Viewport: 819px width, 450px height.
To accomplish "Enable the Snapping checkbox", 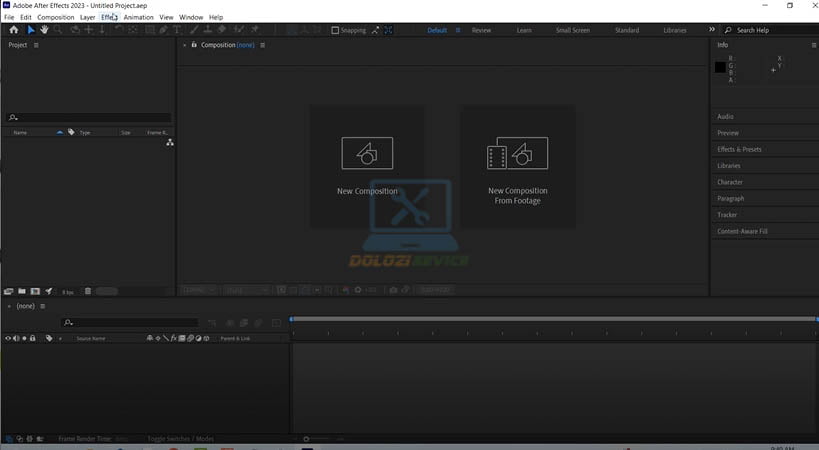I will (335, 30).
